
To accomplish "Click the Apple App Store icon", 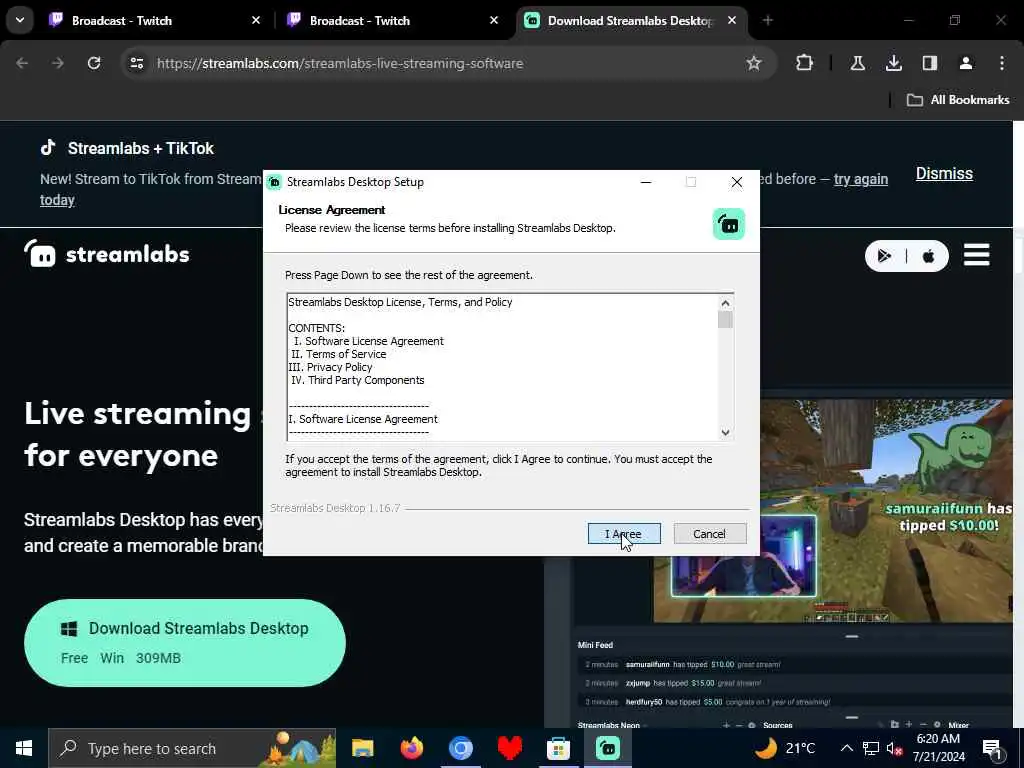I will (928, 256).
